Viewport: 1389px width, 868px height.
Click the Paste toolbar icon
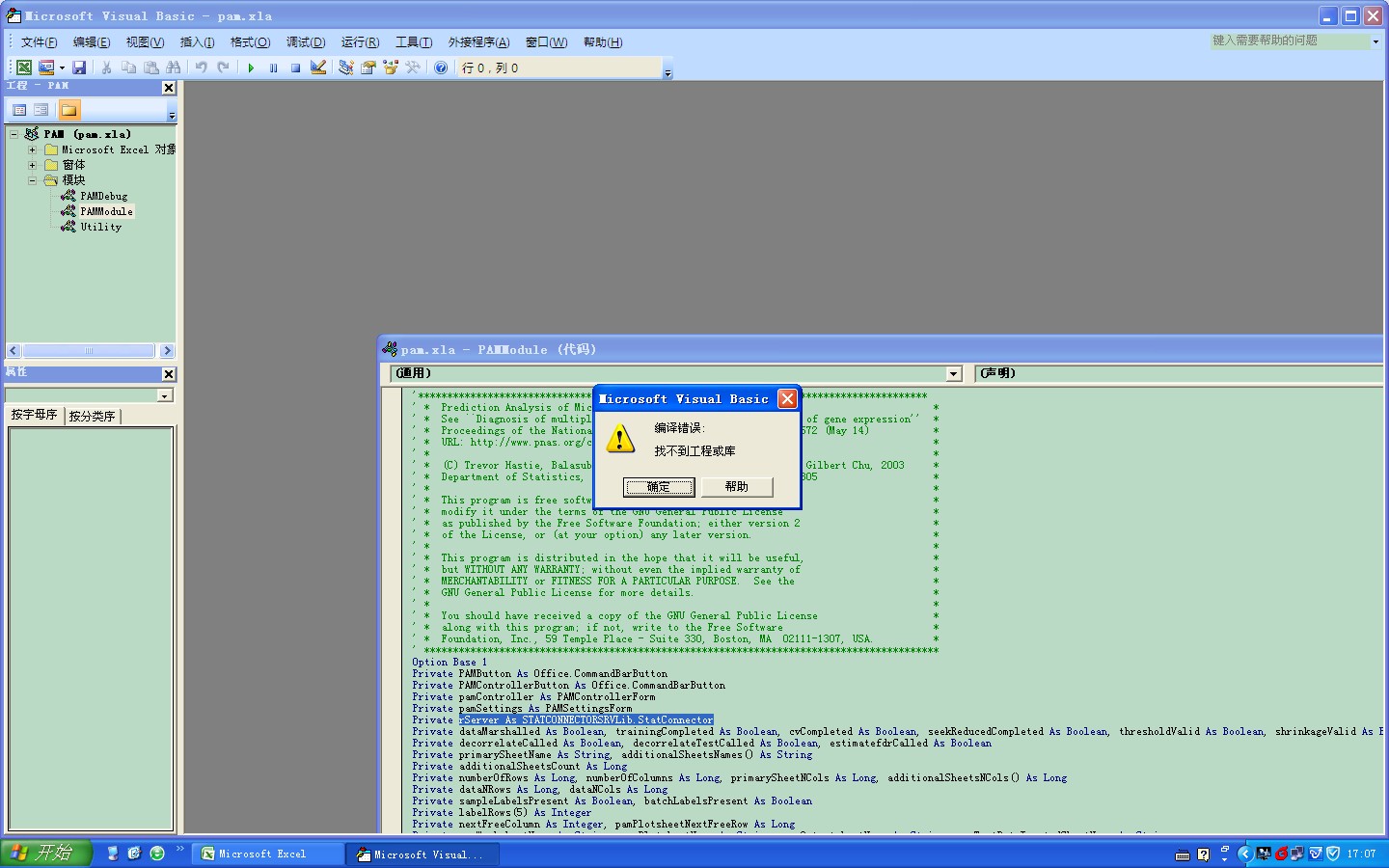click(x=151, y=68)
